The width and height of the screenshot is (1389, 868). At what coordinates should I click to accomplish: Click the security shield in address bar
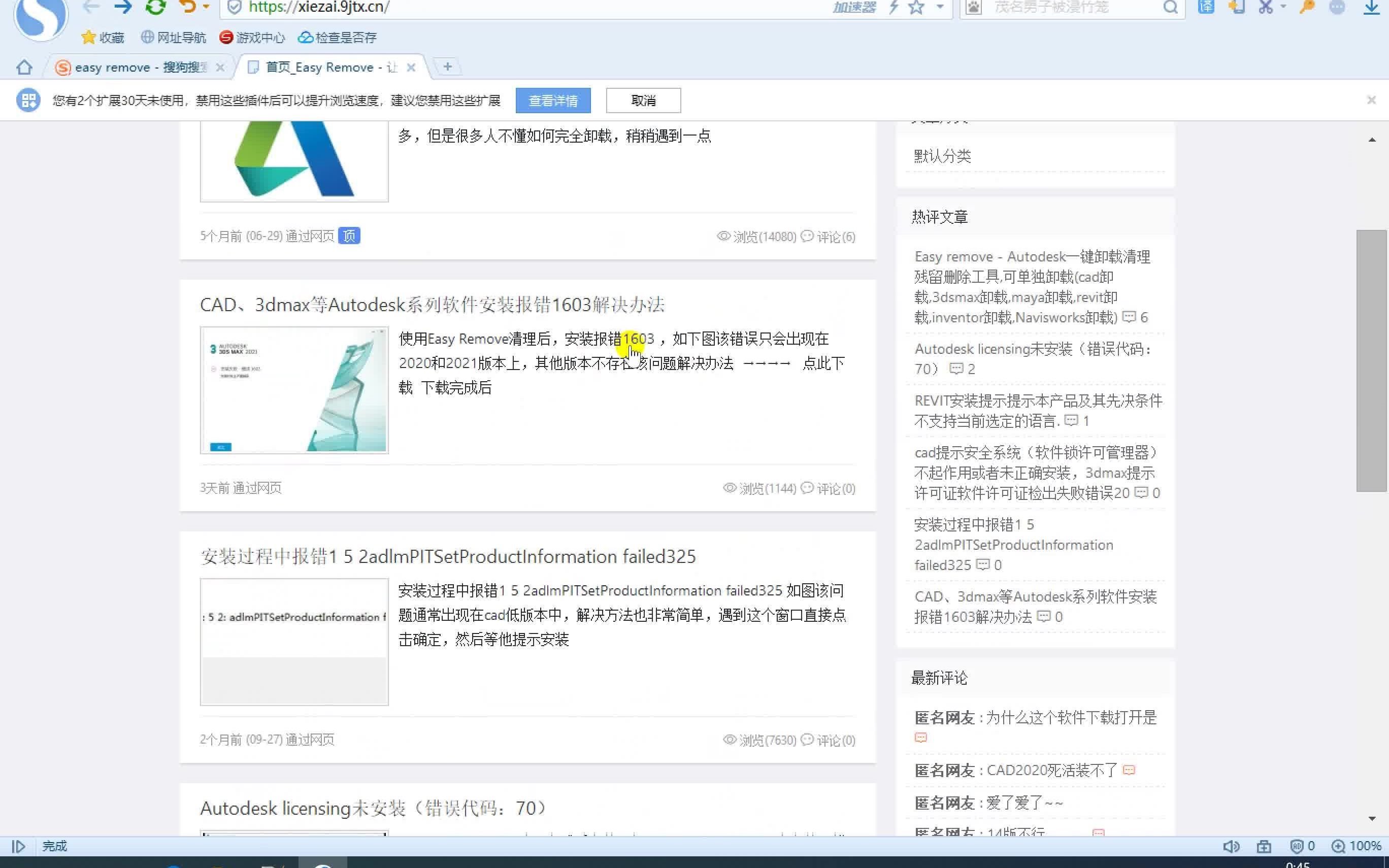click(x=234, y=7)
